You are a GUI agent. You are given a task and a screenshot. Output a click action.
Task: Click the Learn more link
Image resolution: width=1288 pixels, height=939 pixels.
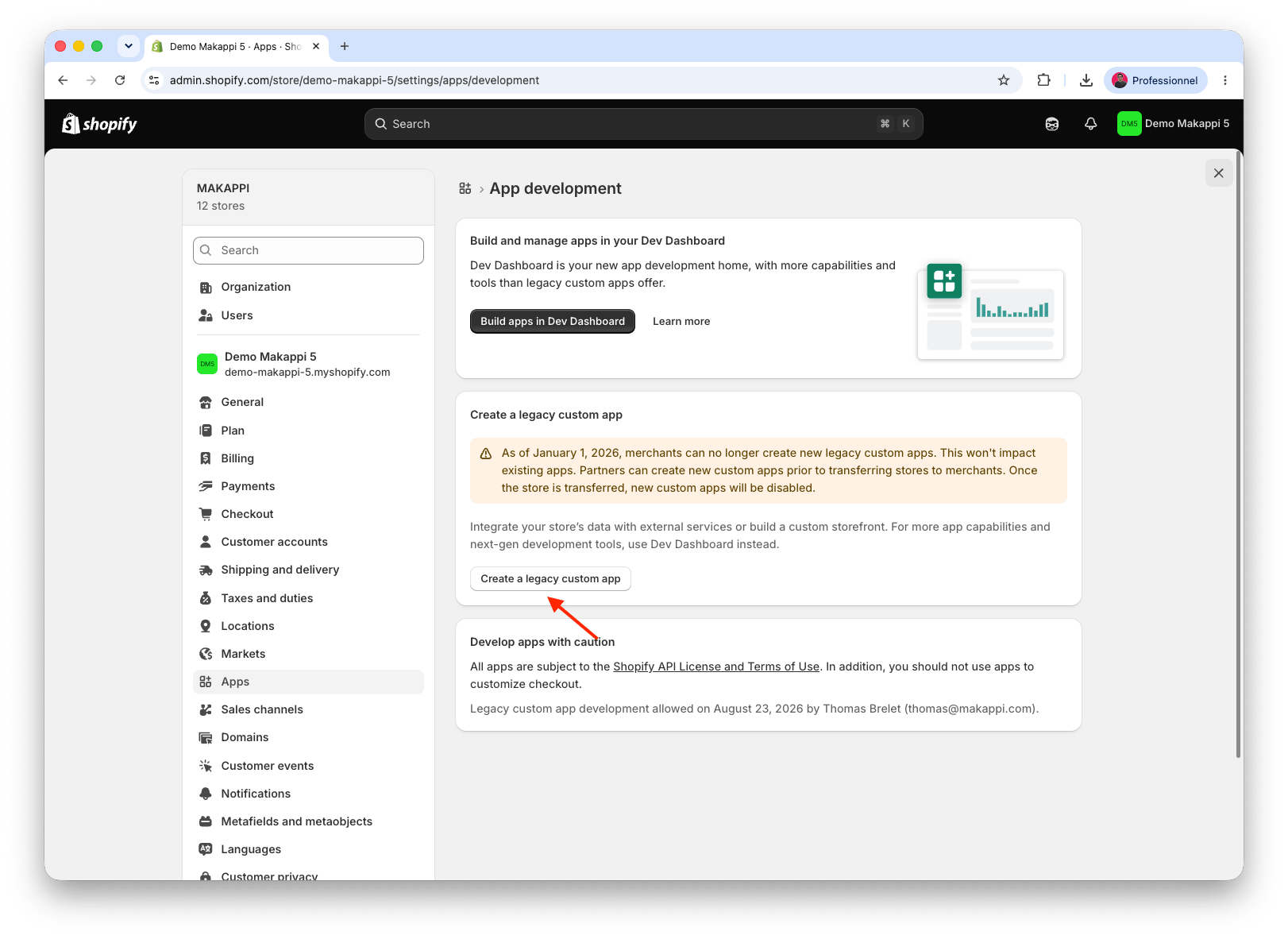click(681, 321)
